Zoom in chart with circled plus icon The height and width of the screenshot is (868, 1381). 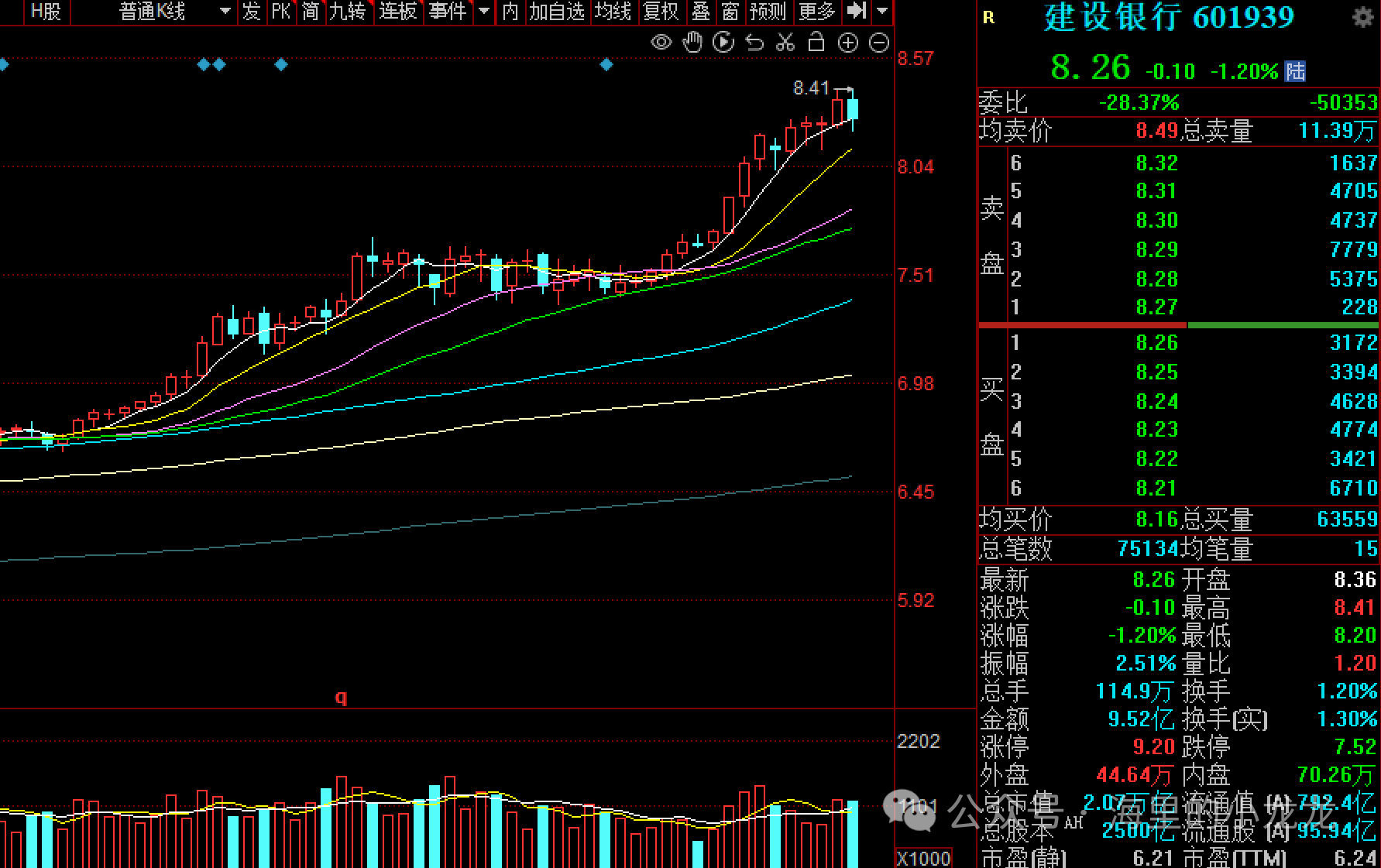click(x=848, y=43)
